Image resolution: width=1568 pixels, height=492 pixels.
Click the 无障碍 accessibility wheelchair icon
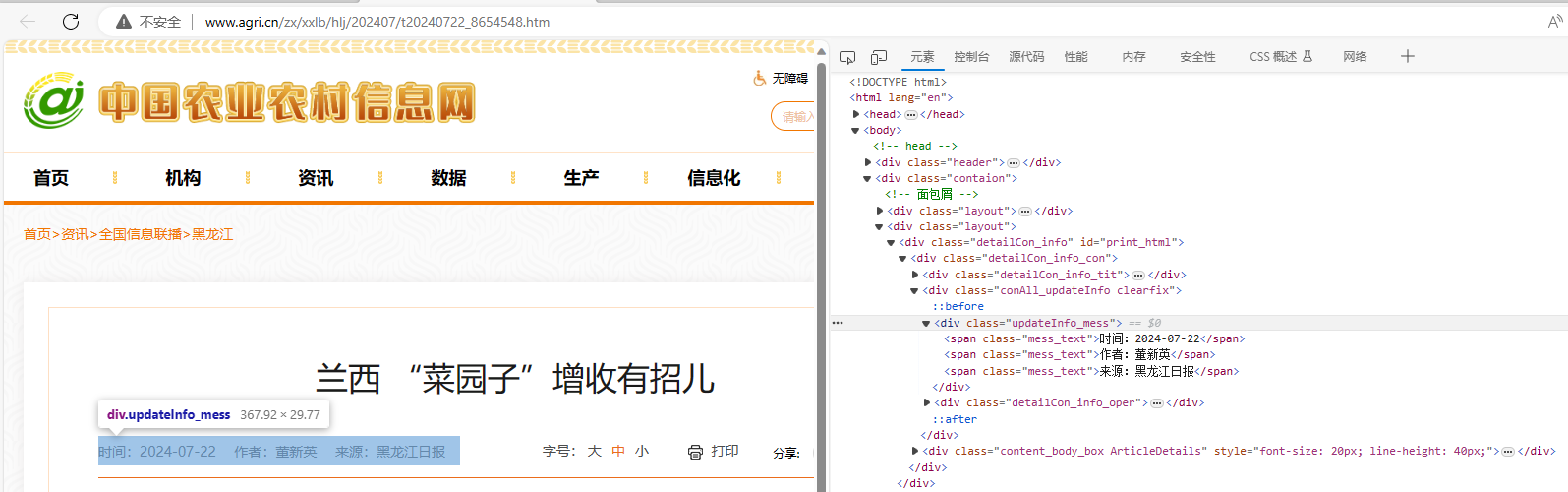pos(760,78)
